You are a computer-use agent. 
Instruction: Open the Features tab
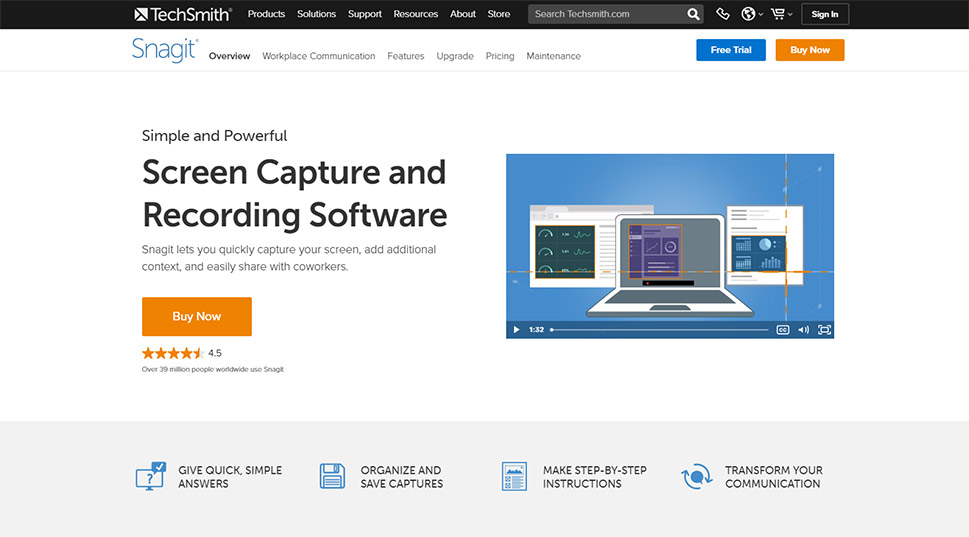pos(406,56)
